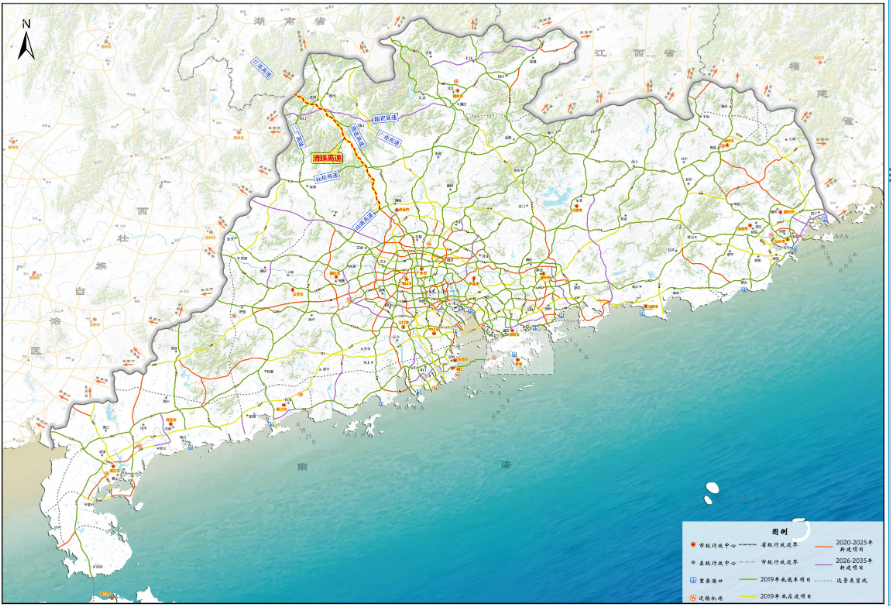891x606 pixels.
Task: Click the 图例 legend title
Action: coord(780,532)
